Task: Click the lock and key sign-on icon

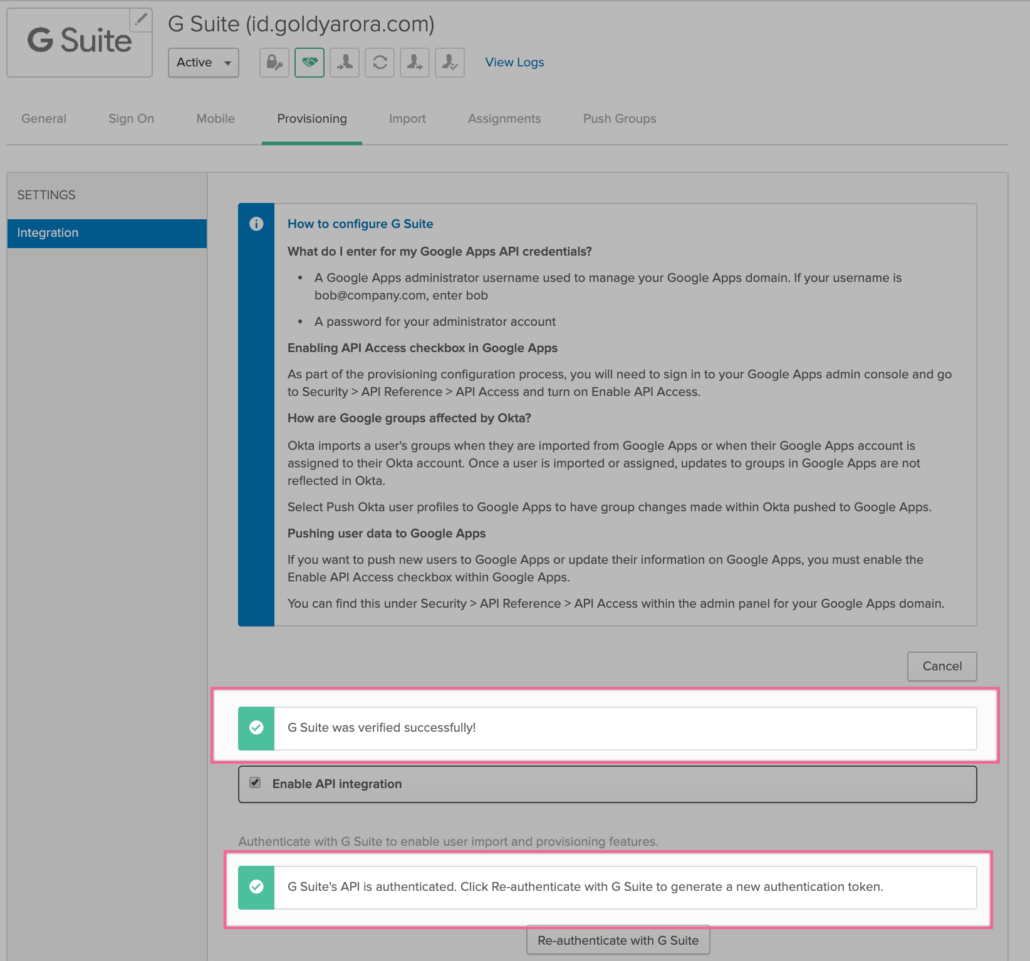Action: click(274, 62)
